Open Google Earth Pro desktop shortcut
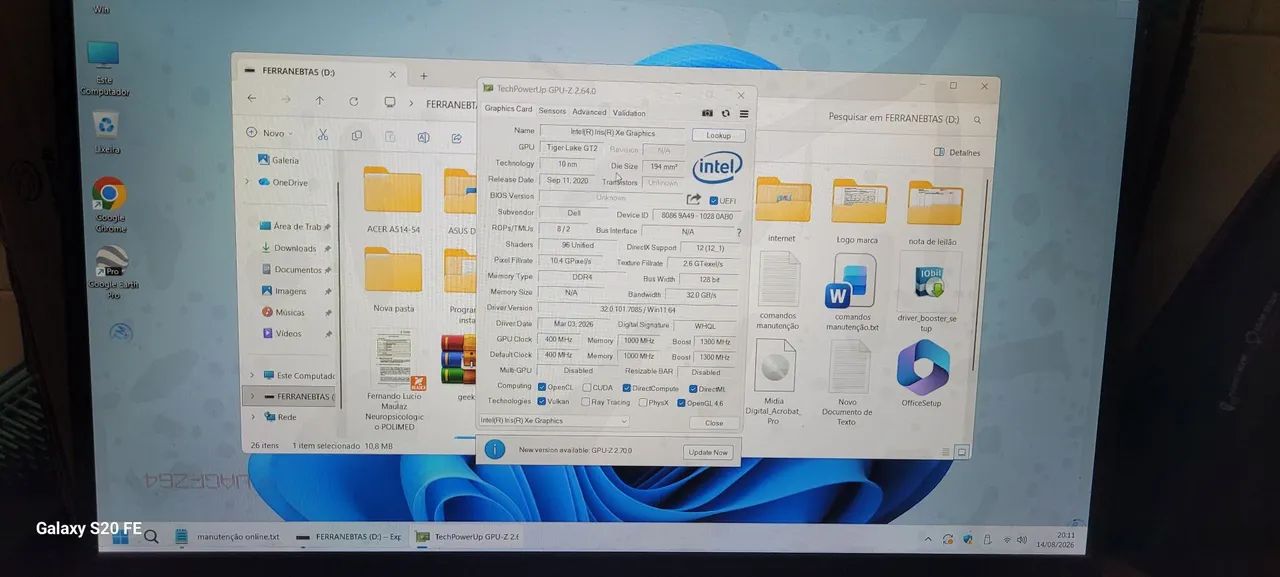 112,272
